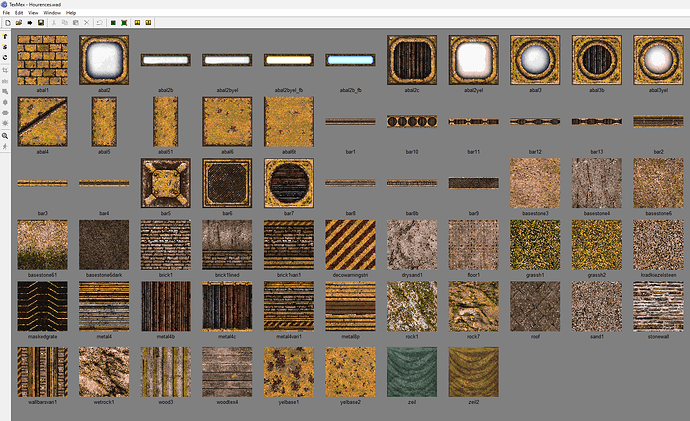Select the decowarningstn striped texture
Viewport: 690px width, 421px height.
[x=350, y=244]
